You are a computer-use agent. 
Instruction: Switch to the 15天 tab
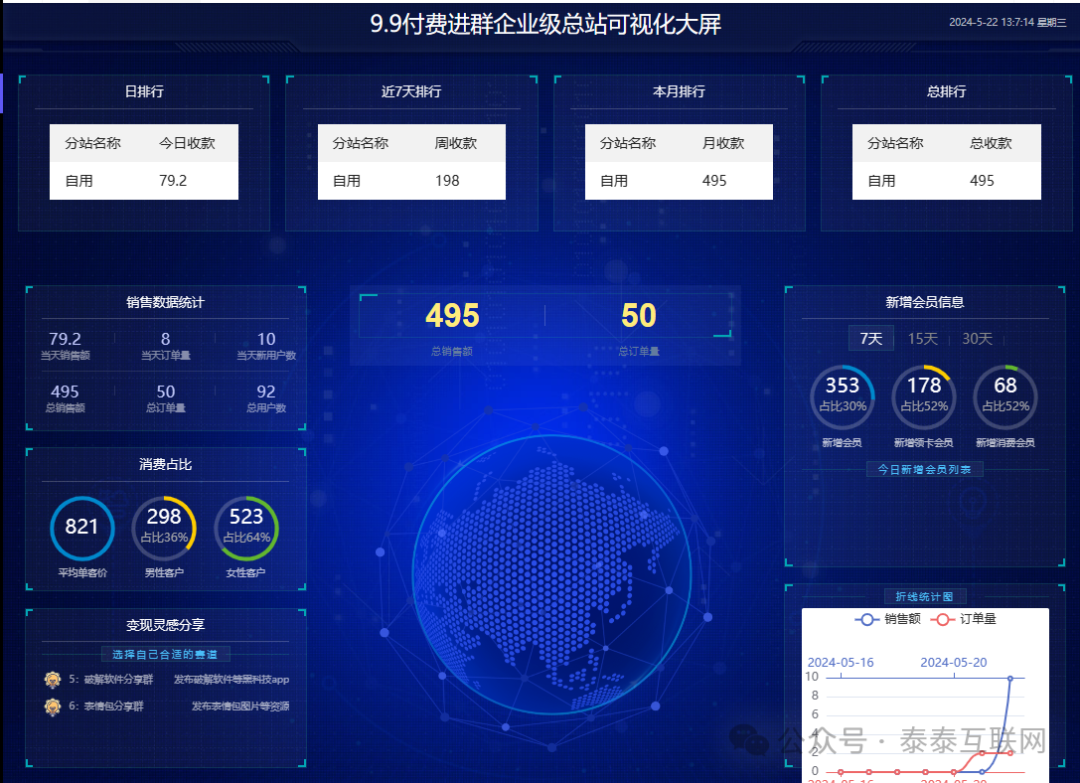point(923,338)
